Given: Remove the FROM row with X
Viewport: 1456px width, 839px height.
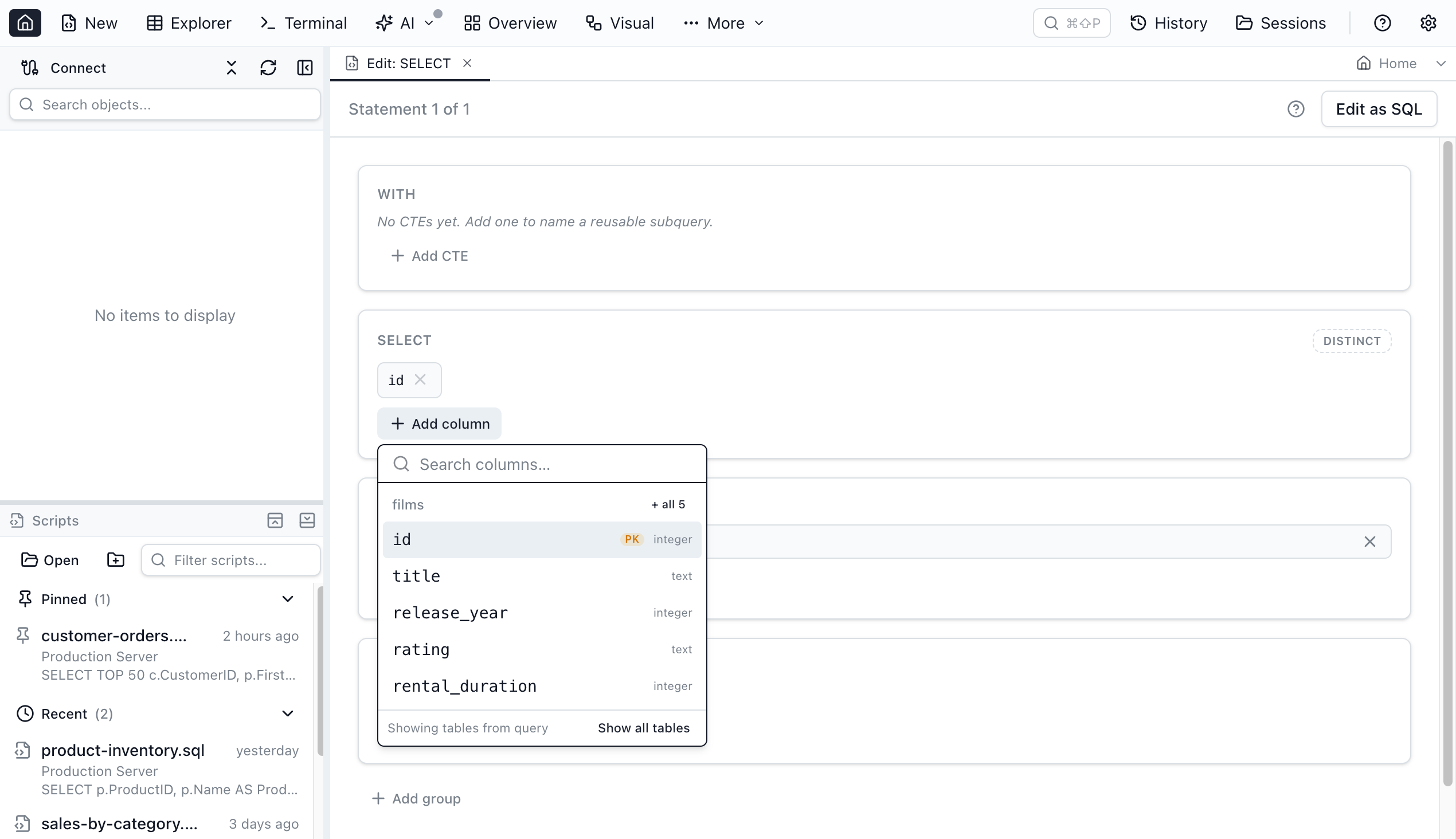Looking at the screenshot, I should coord(1369,542).
